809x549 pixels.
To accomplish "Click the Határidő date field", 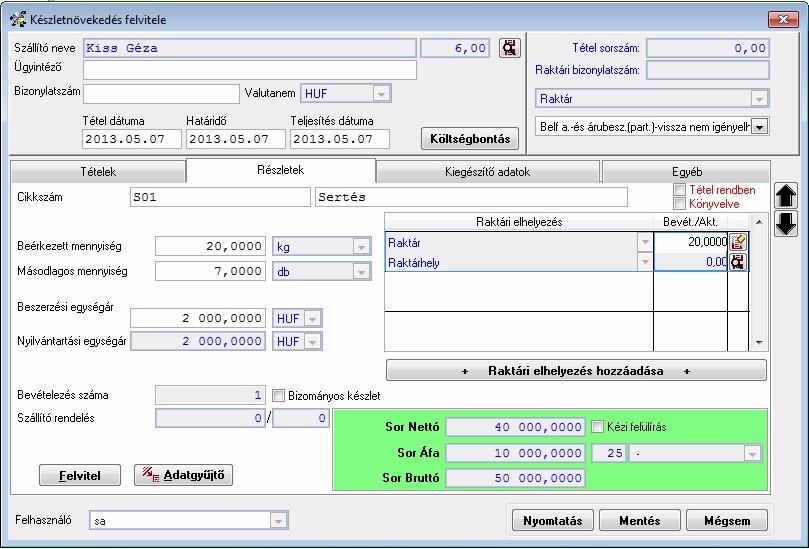I will click(x=236, y=139).
